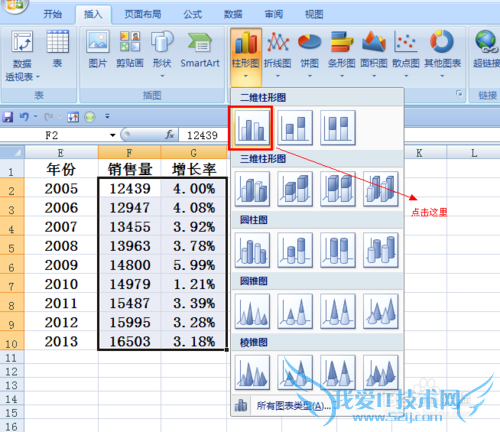Switch to the 开始 tab
500x432 pixels.
[x=53, y=14]
